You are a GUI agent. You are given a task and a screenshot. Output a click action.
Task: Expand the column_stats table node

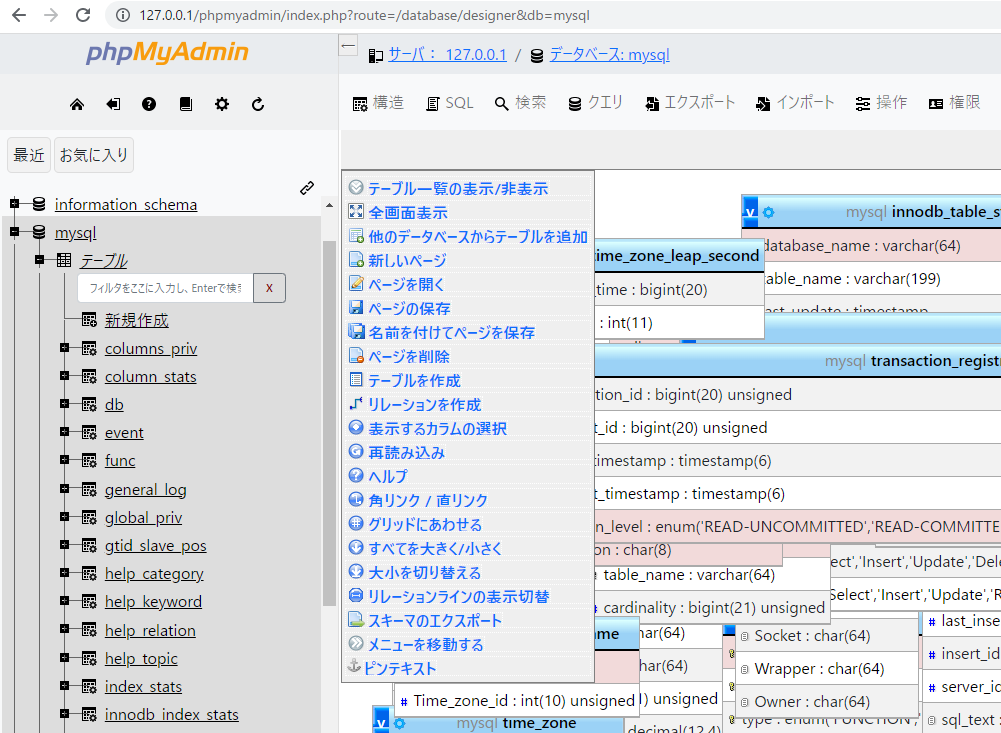64,376
